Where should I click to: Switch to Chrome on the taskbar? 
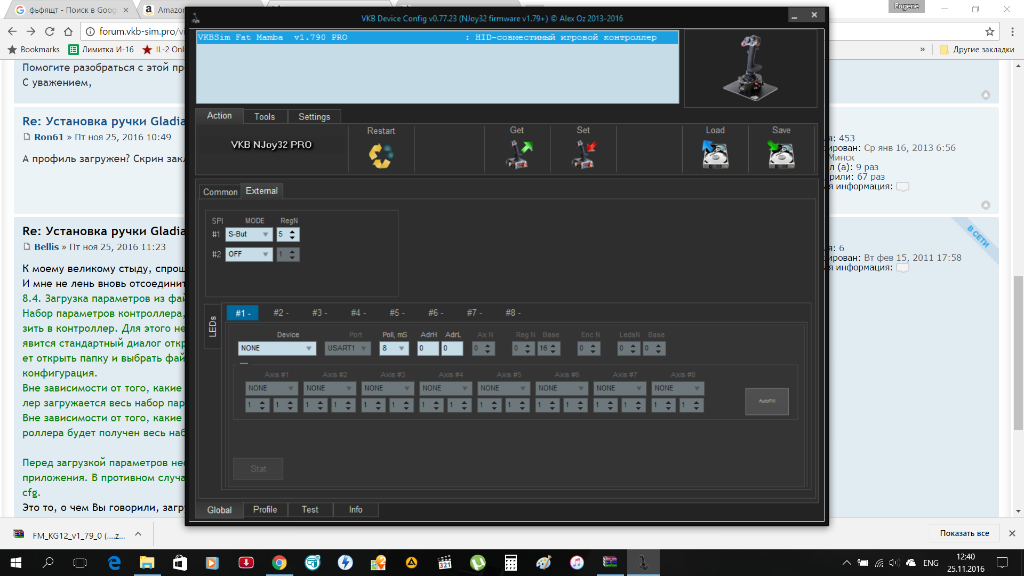coord(279,562)
